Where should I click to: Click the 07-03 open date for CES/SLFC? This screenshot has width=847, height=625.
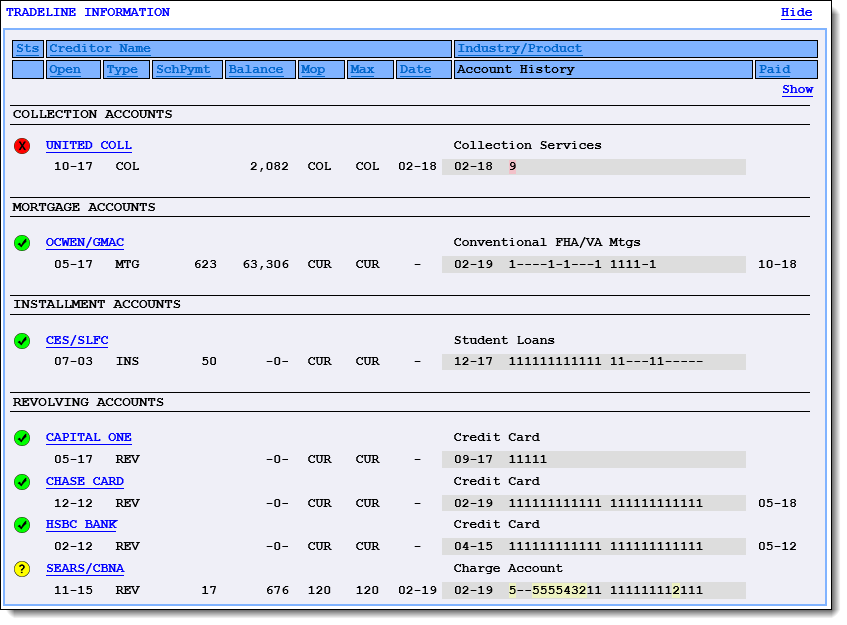coord(73,361)
